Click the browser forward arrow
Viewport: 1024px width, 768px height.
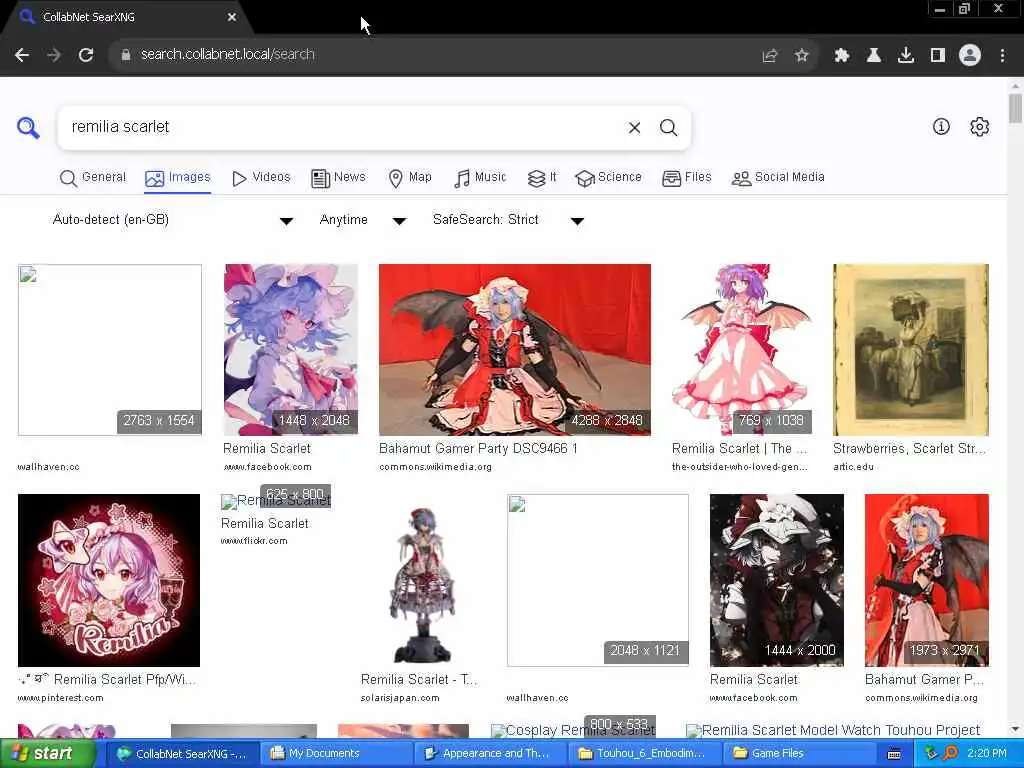[x=54, y=55]
